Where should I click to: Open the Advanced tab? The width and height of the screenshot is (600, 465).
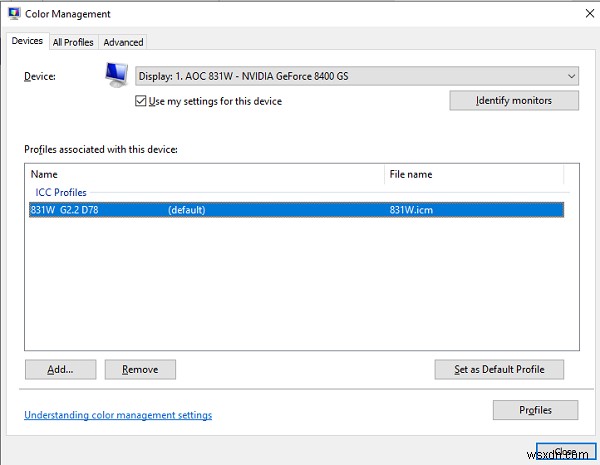click(x=123, y=42)
